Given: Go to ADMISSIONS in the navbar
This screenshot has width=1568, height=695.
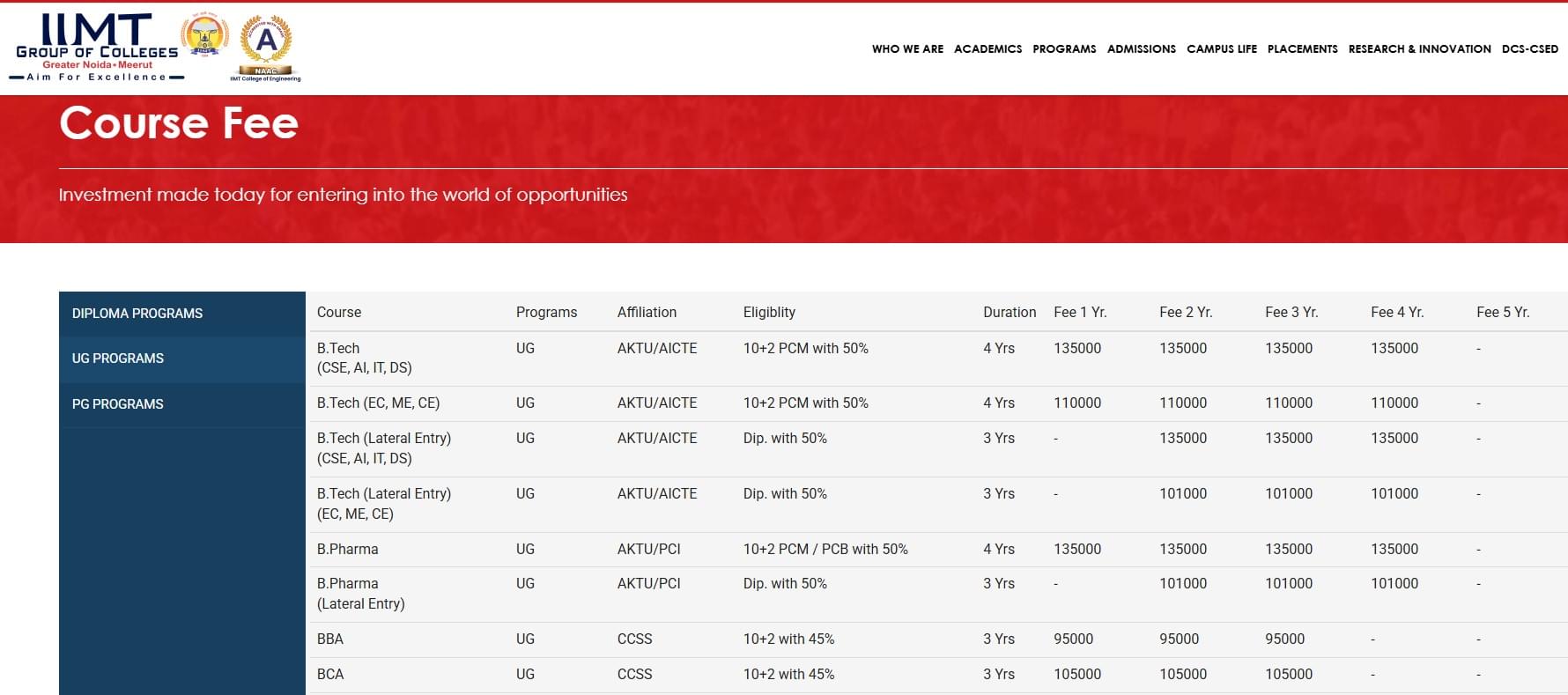Looking at the screenshot, I should tap(1141, 49).
